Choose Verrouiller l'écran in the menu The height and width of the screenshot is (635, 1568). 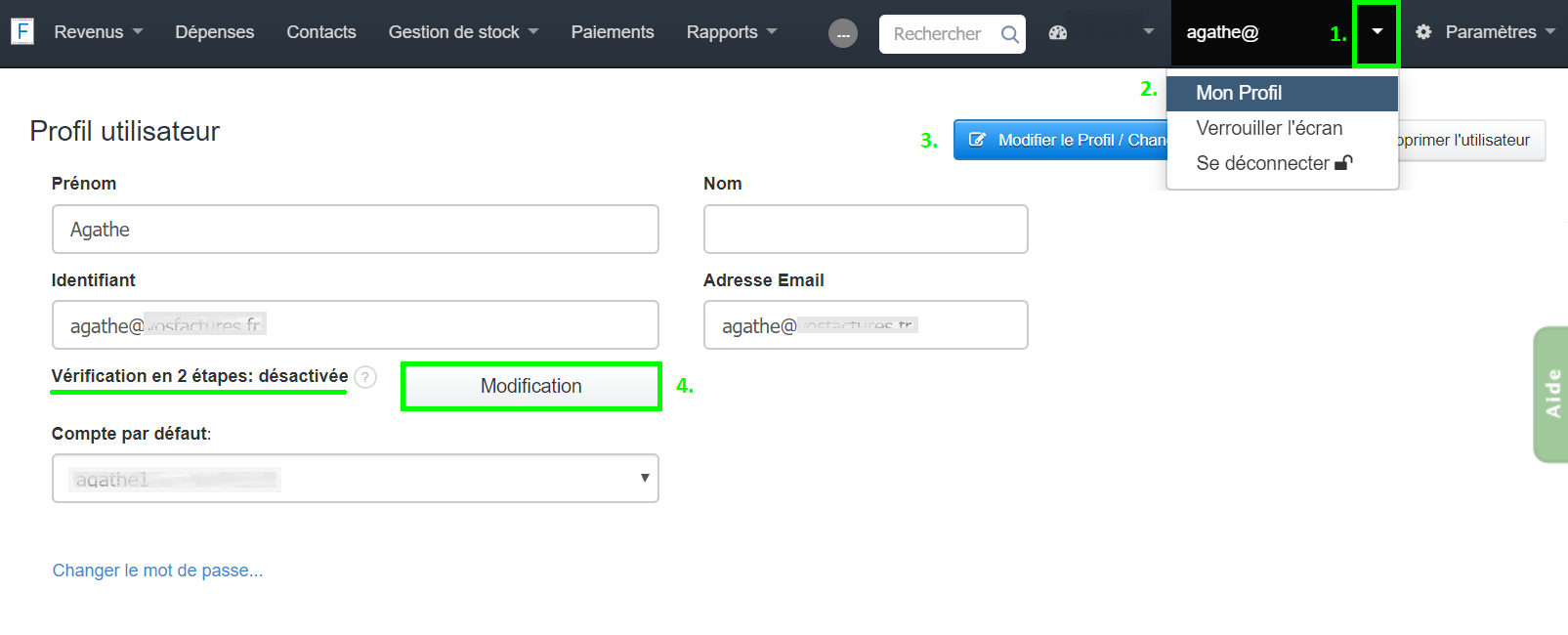click(x=1283, y=128)
